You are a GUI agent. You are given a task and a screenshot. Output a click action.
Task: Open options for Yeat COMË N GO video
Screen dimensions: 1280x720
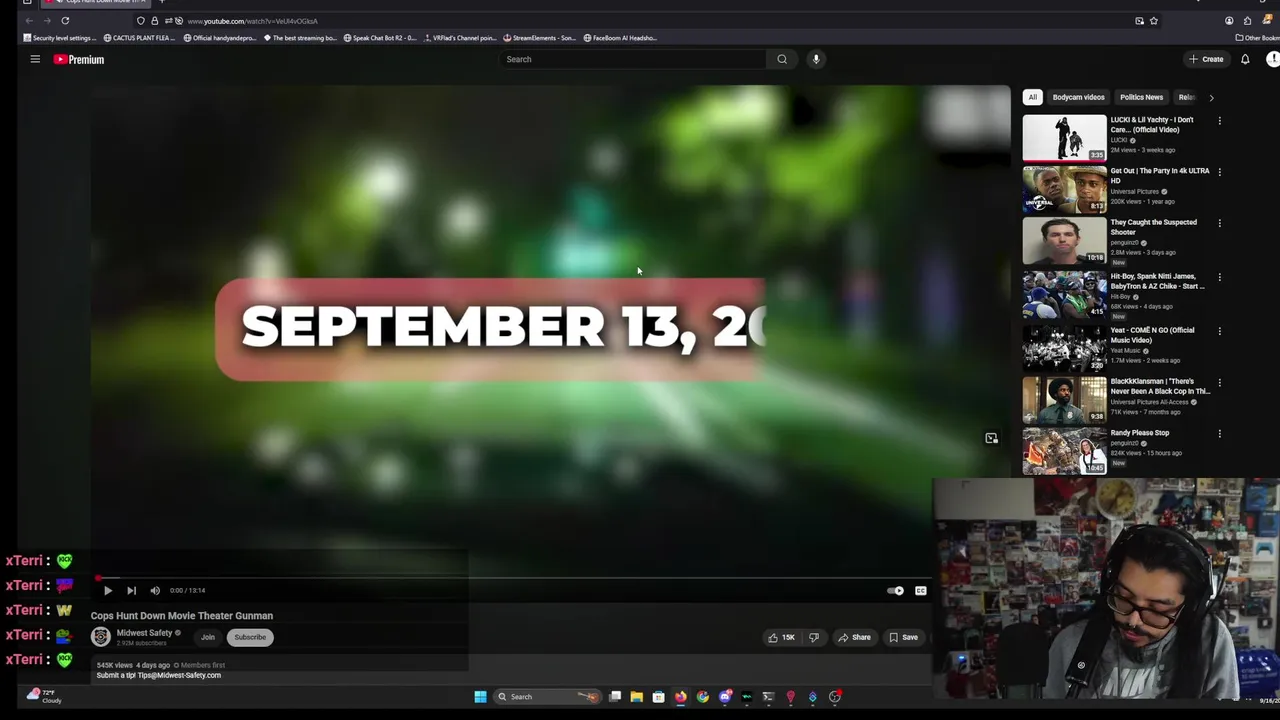[1219, 331]
